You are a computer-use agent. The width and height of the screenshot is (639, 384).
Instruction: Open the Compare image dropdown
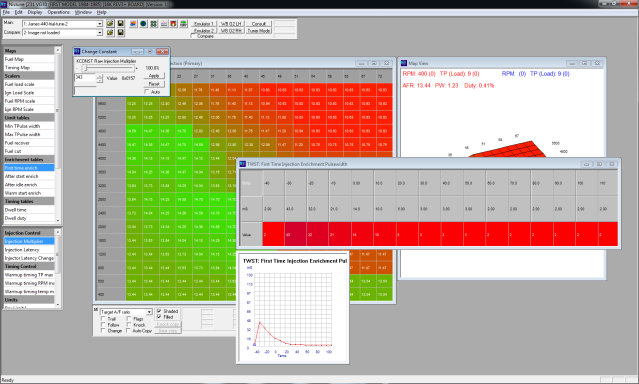click(100, 33)
